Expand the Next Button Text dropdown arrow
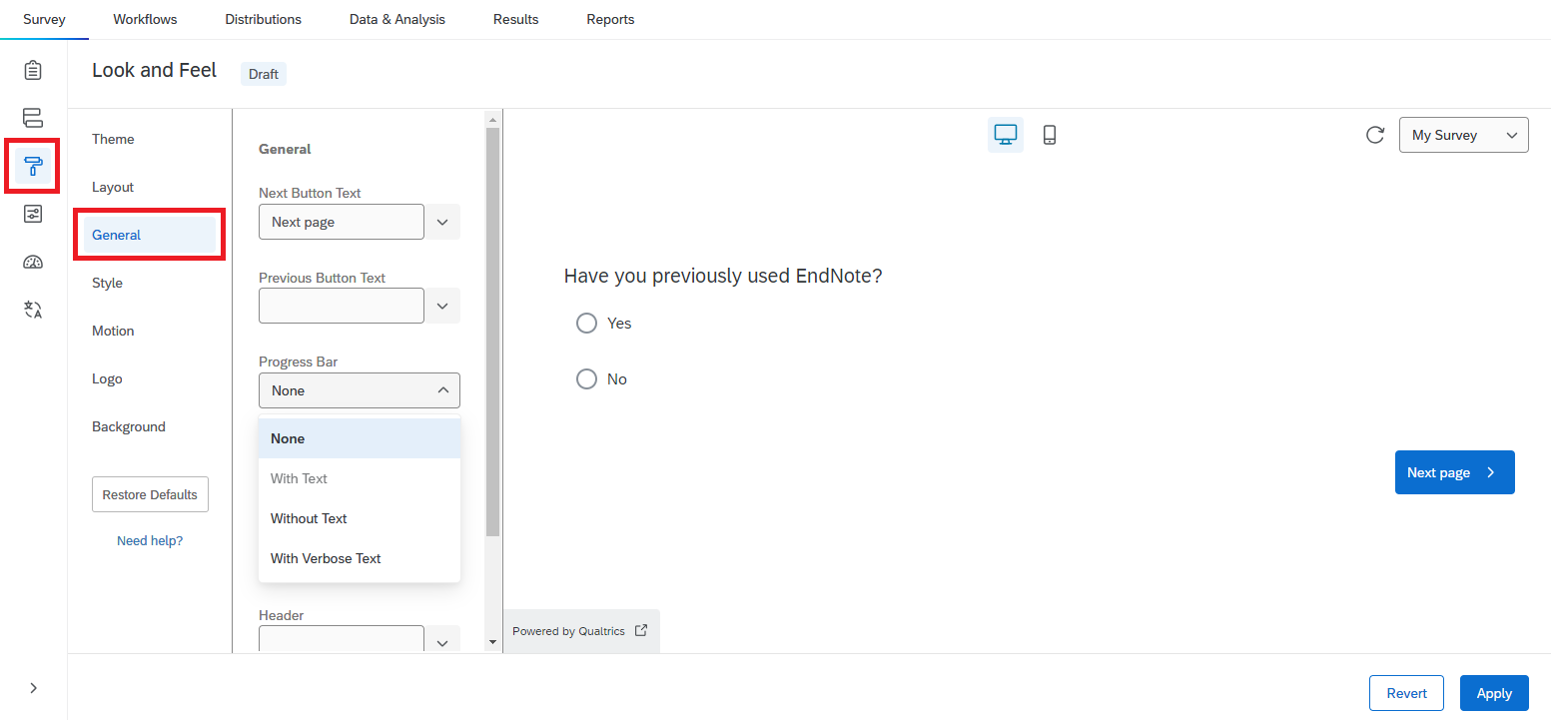Viewport: 1551px width, 720px height. pos(442,222)
